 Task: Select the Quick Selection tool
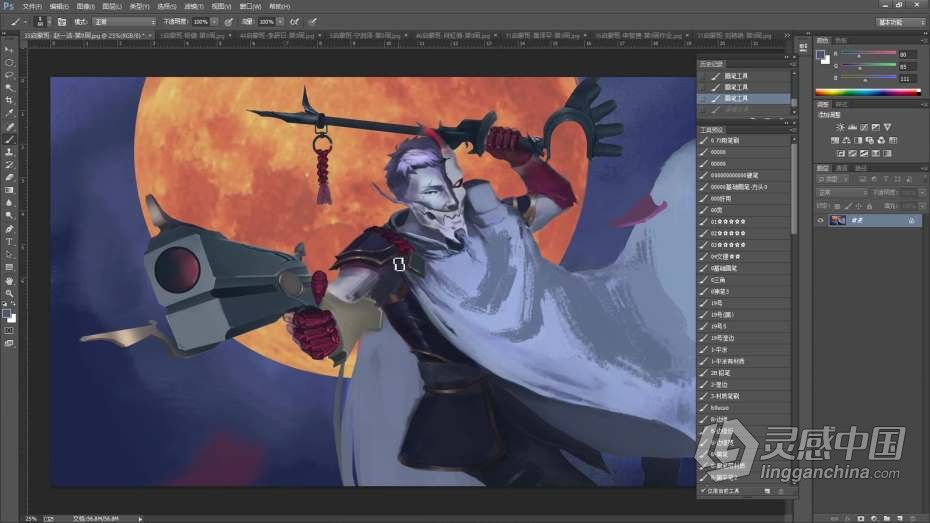click(9, 88)
